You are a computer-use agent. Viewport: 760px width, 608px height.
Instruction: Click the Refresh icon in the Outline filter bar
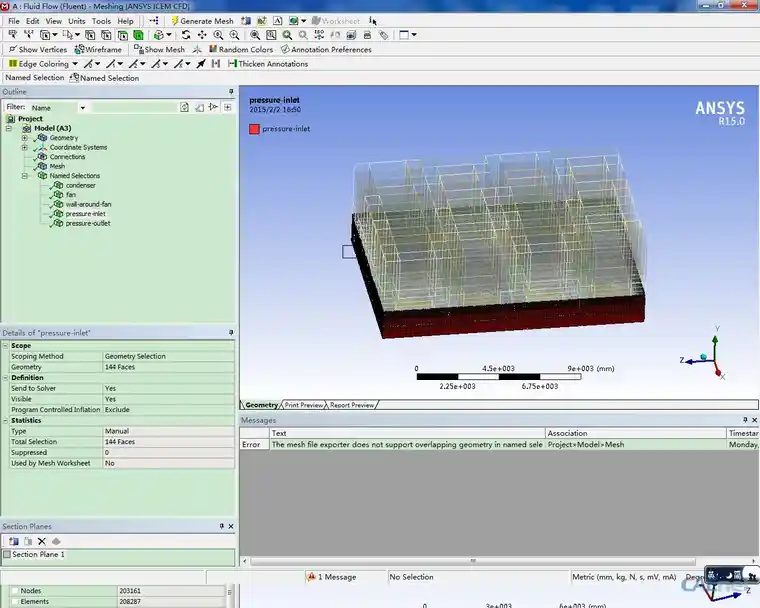[x=184, y=107]
